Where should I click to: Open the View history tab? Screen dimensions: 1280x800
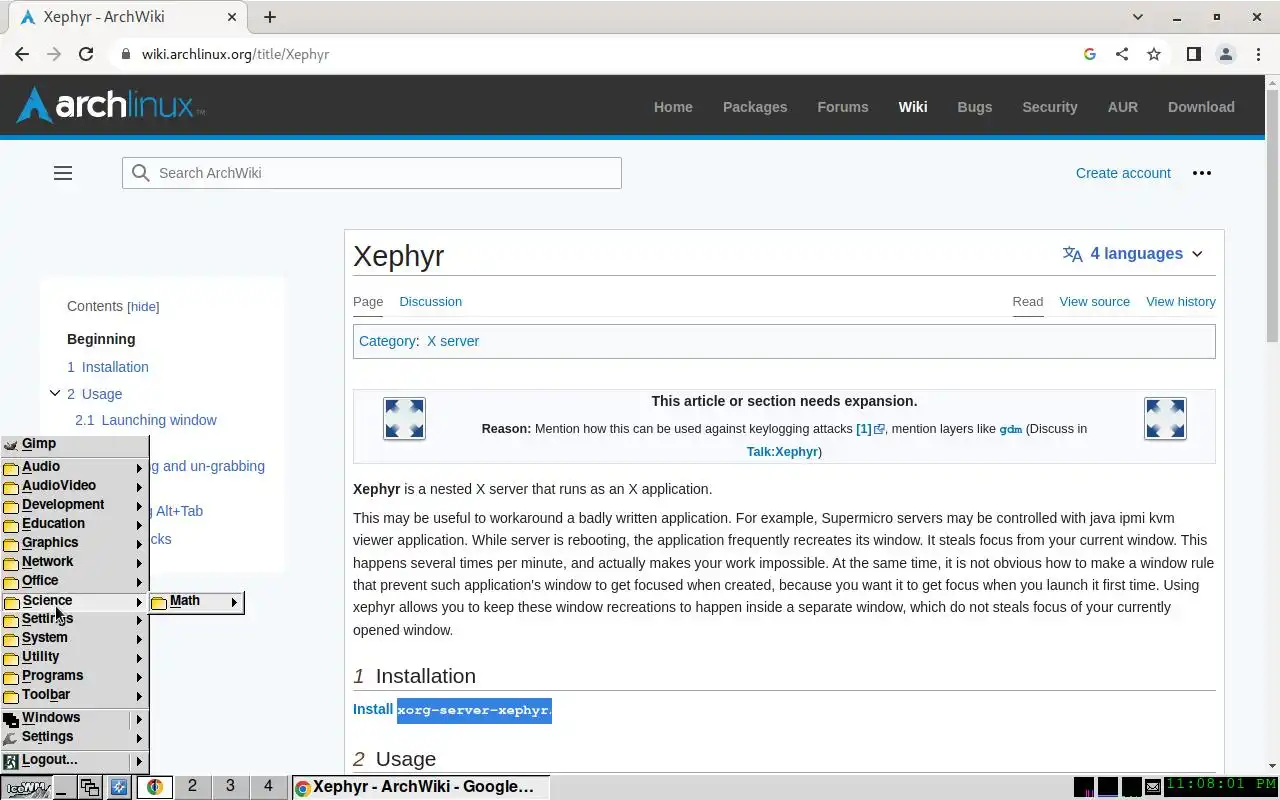[x=1181, y=301]
